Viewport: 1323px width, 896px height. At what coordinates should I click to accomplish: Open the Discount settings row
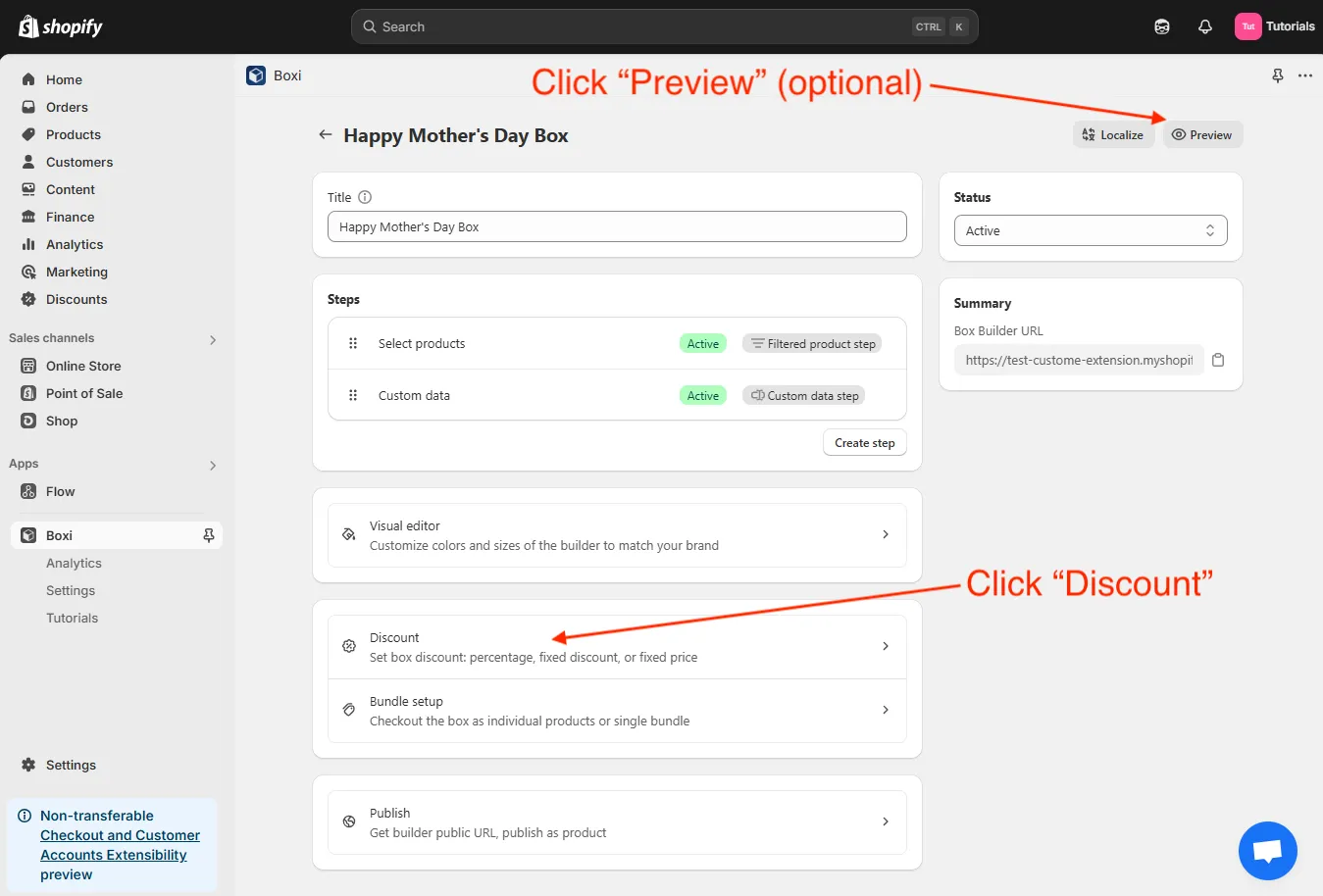tap(617, 647)
